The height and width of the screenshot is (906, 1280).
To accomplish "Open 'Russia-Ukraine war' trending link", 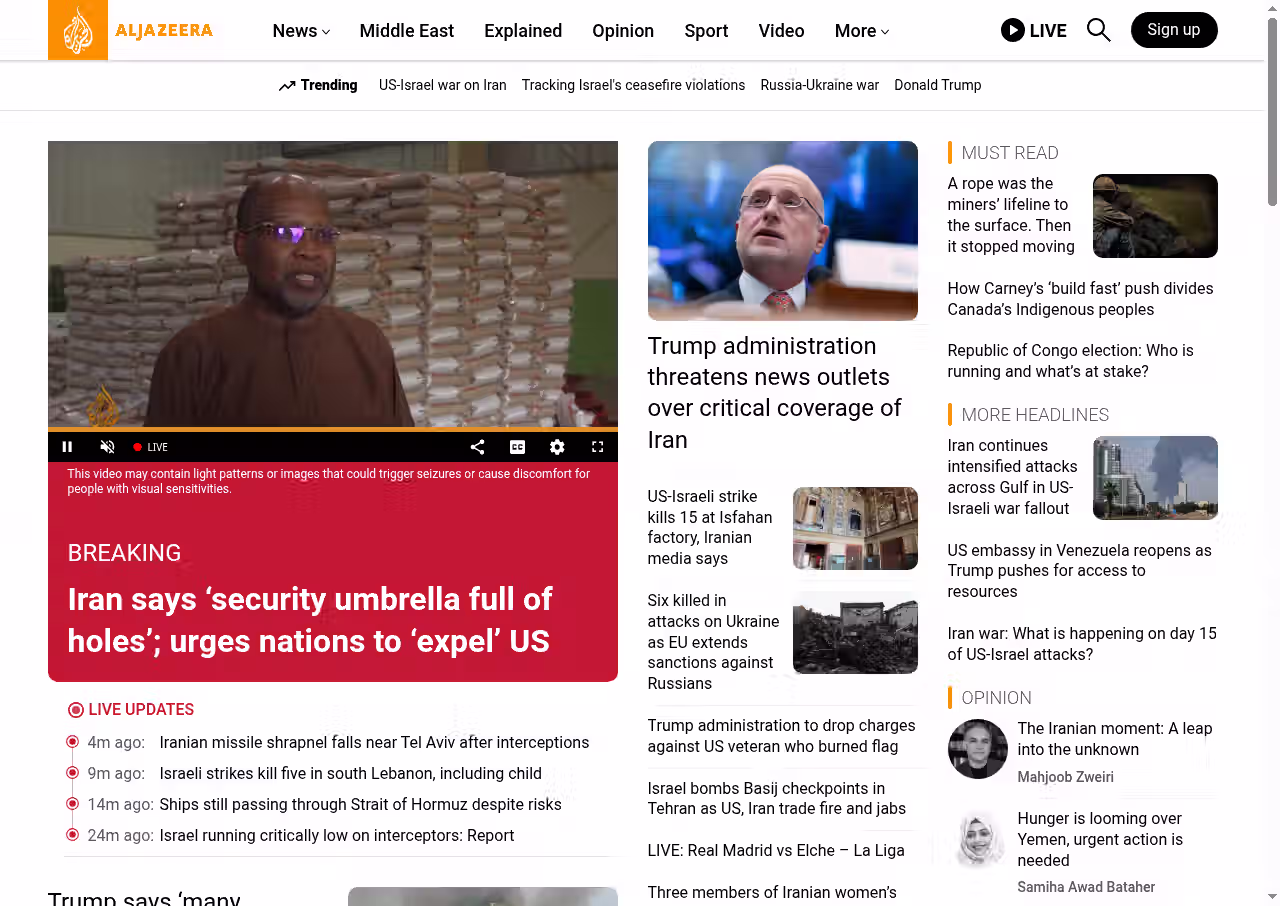I will (x=819, y=85).
